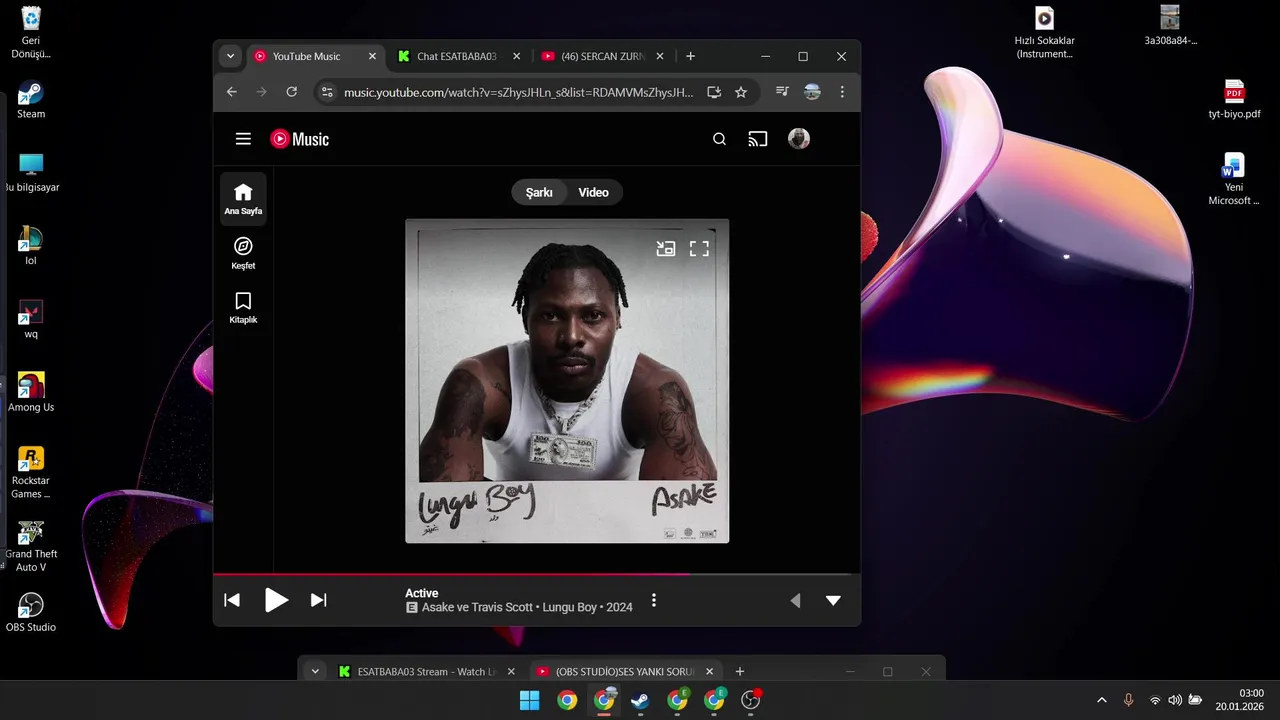Go forward in browser history
The image size is (1280, 720).
262,92
